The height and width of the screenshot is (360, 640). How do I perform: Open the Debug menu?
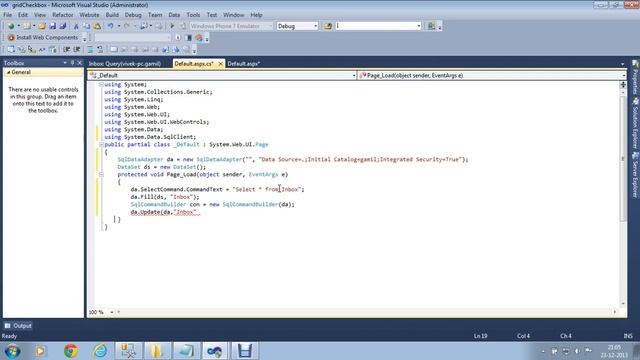click(133, 15)
